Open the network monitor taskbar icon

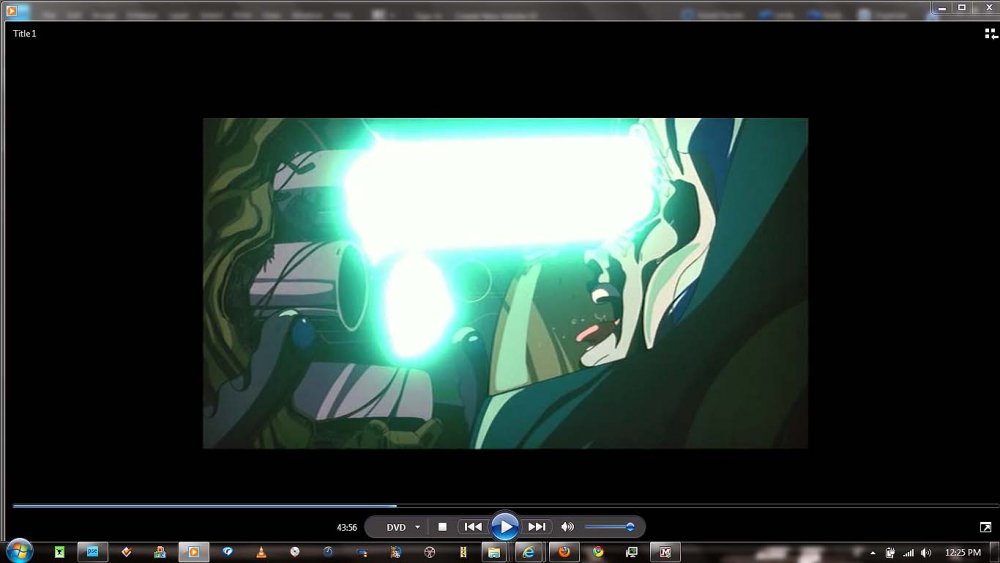631,552
